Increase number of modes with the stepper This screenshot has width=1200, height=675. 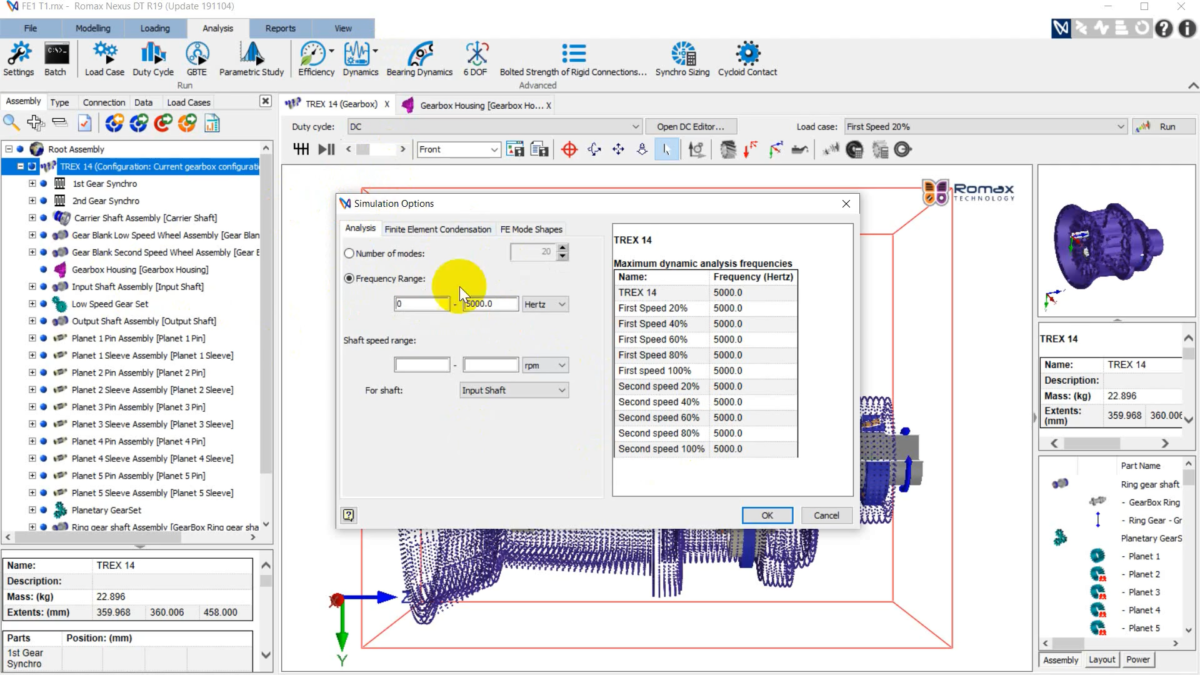(x=562, y=249)
